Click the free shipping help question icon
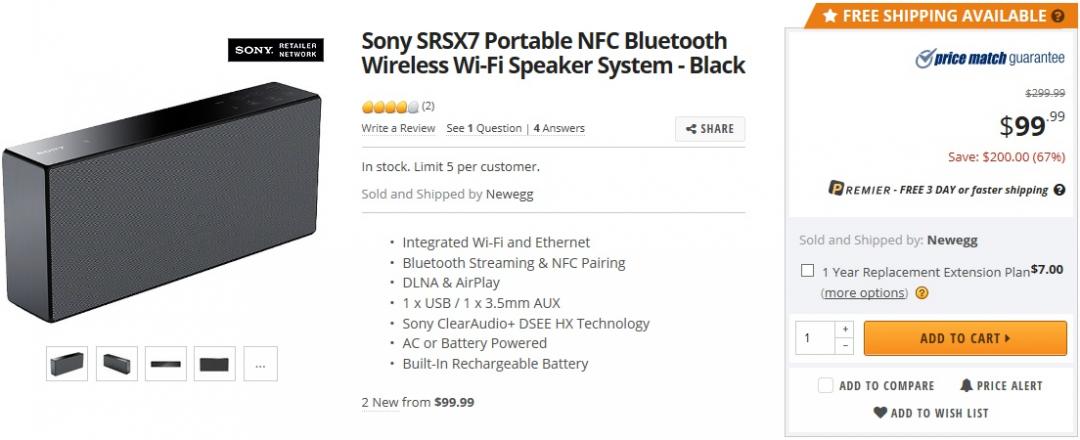This screenshot has height=440, width=1080. tap(1057, 16)
